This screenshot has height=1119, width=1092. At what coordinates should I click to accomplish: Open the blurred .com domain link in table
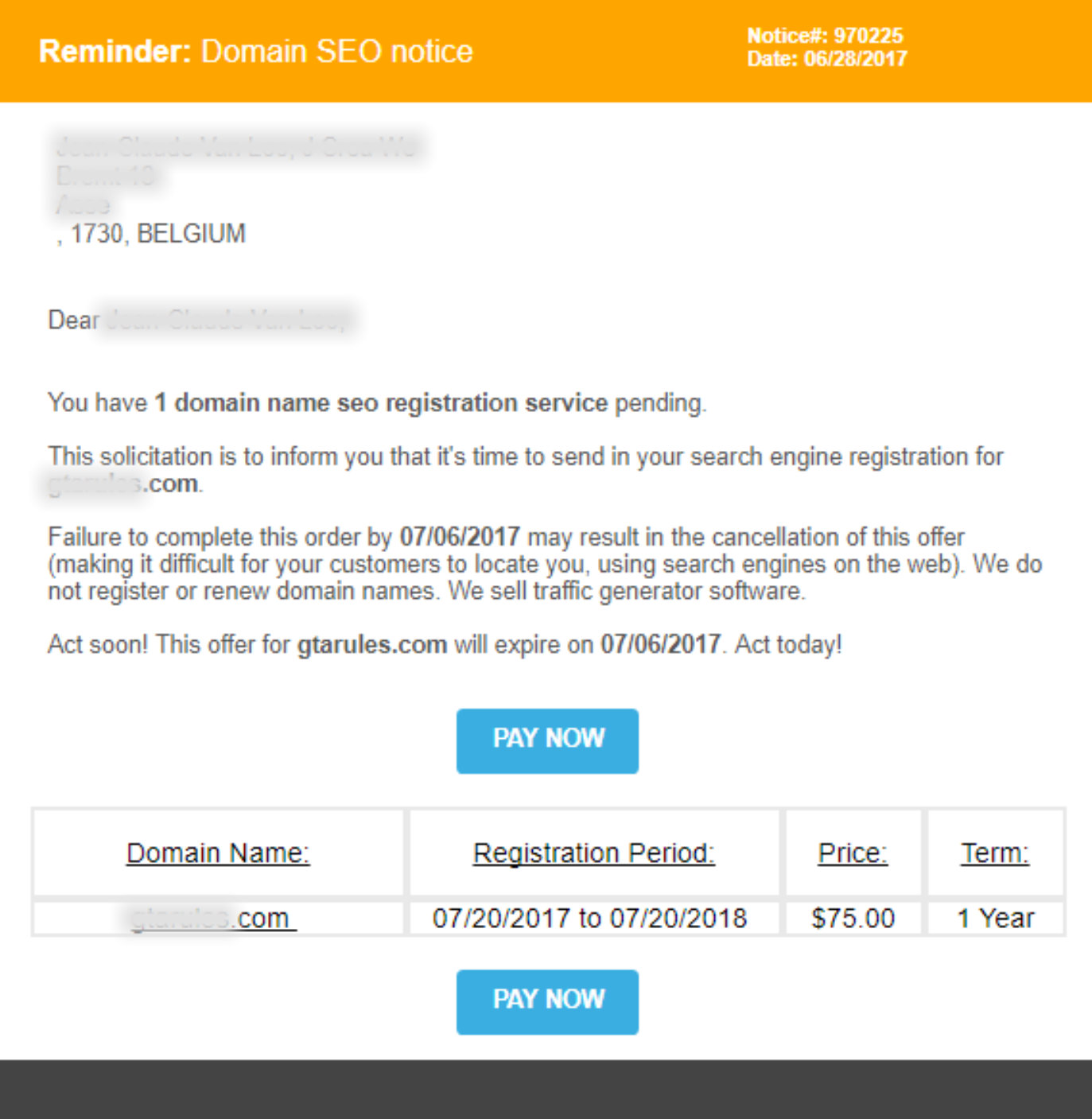[x=213, y=918]
